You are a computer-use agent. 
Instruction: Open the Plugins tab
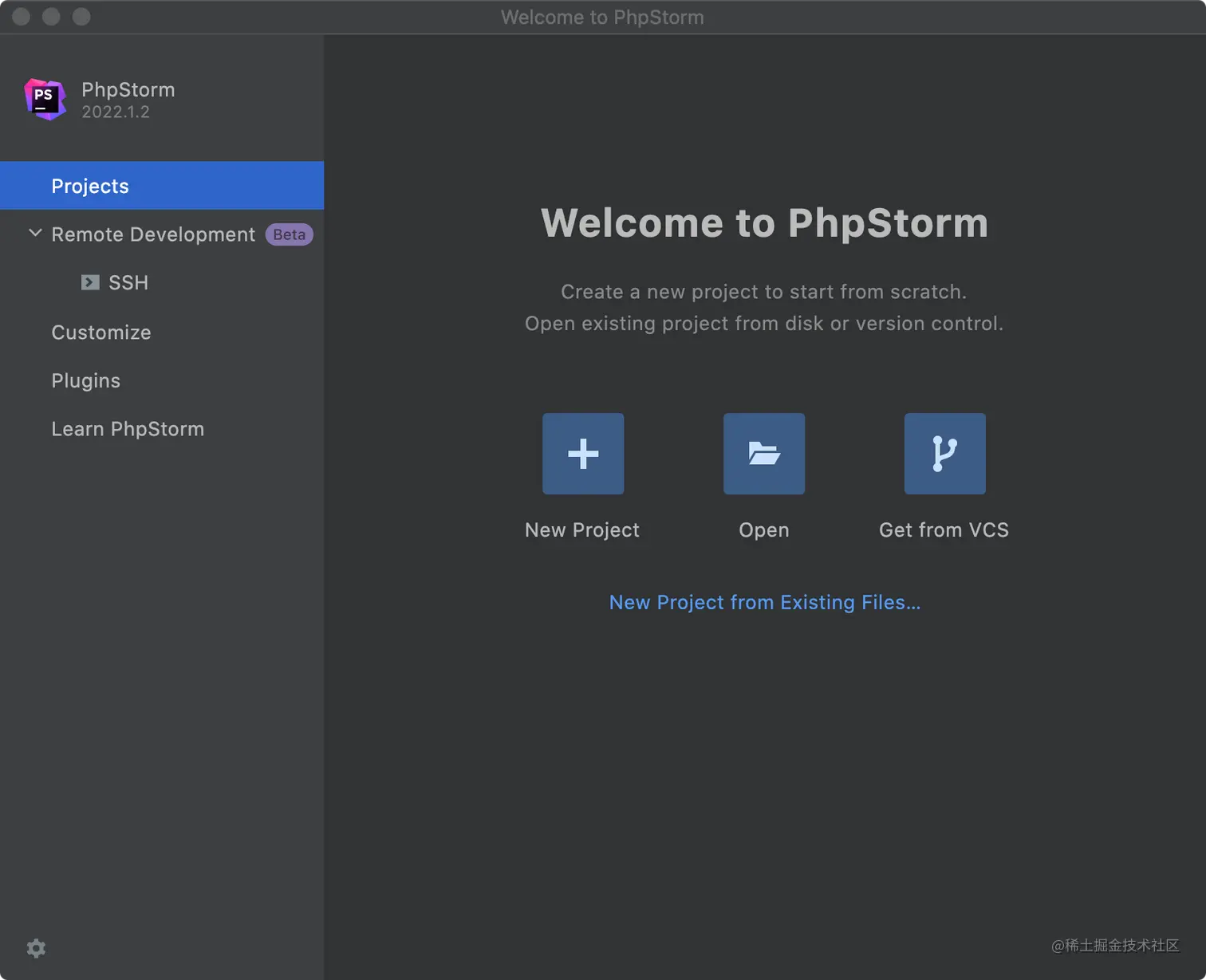86,380
